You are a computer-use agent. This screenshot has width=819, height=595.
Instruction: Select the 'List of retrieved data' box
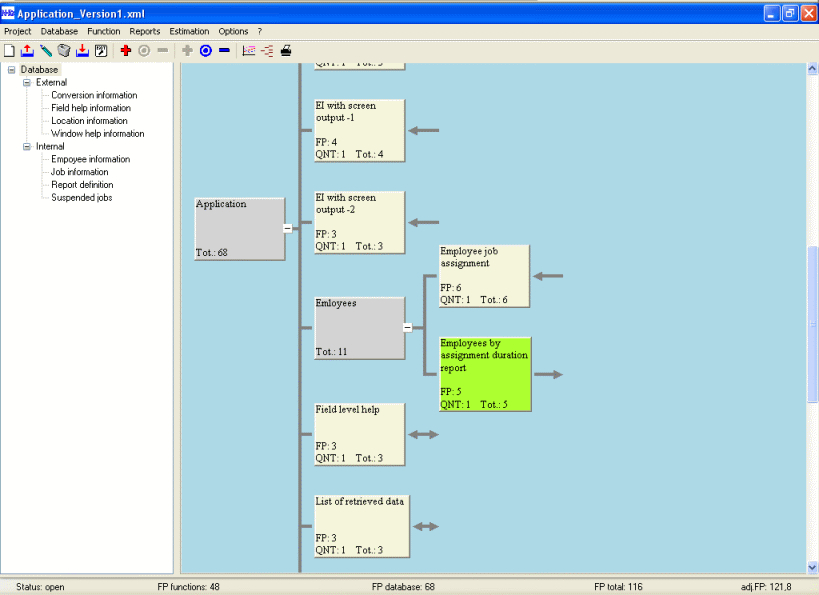click(361, 526)
